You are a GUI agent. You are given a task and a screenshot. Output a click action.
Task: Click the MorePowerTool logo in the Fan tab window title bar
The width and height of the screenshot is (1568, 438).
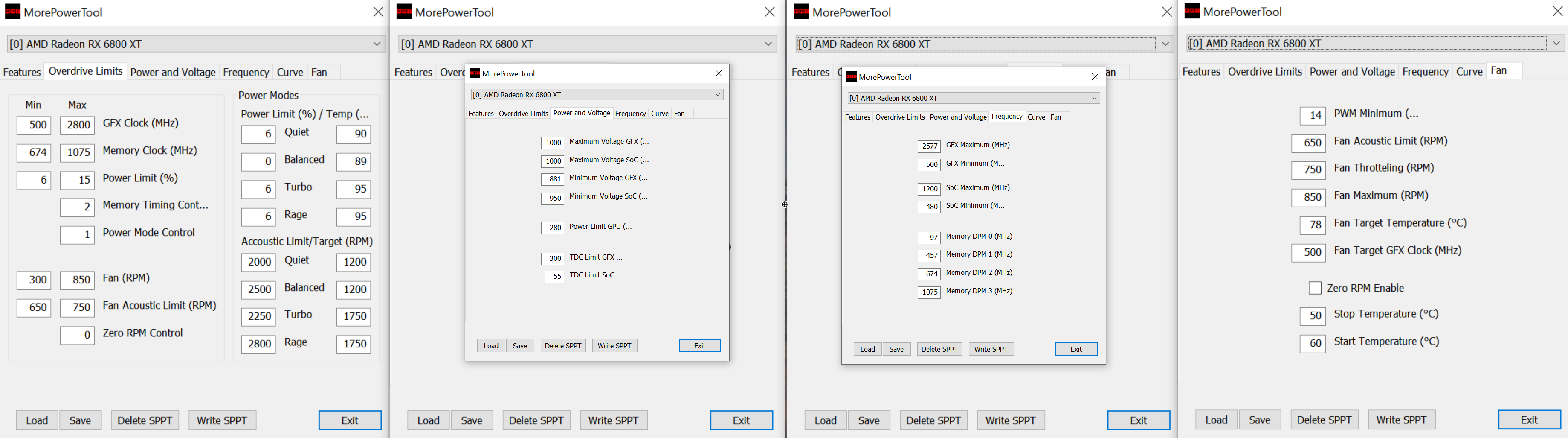(1192, 11)
